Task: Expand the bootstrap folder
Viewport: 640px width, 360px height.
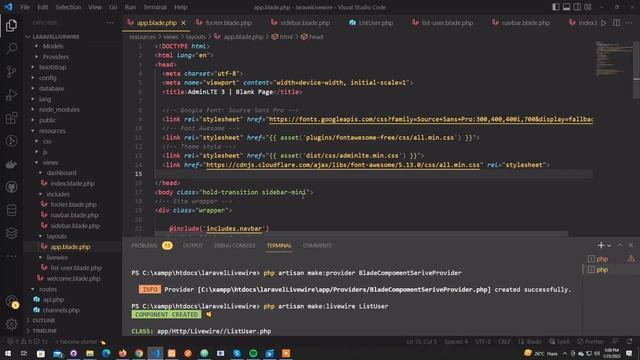Action: (x=53, y=67)
